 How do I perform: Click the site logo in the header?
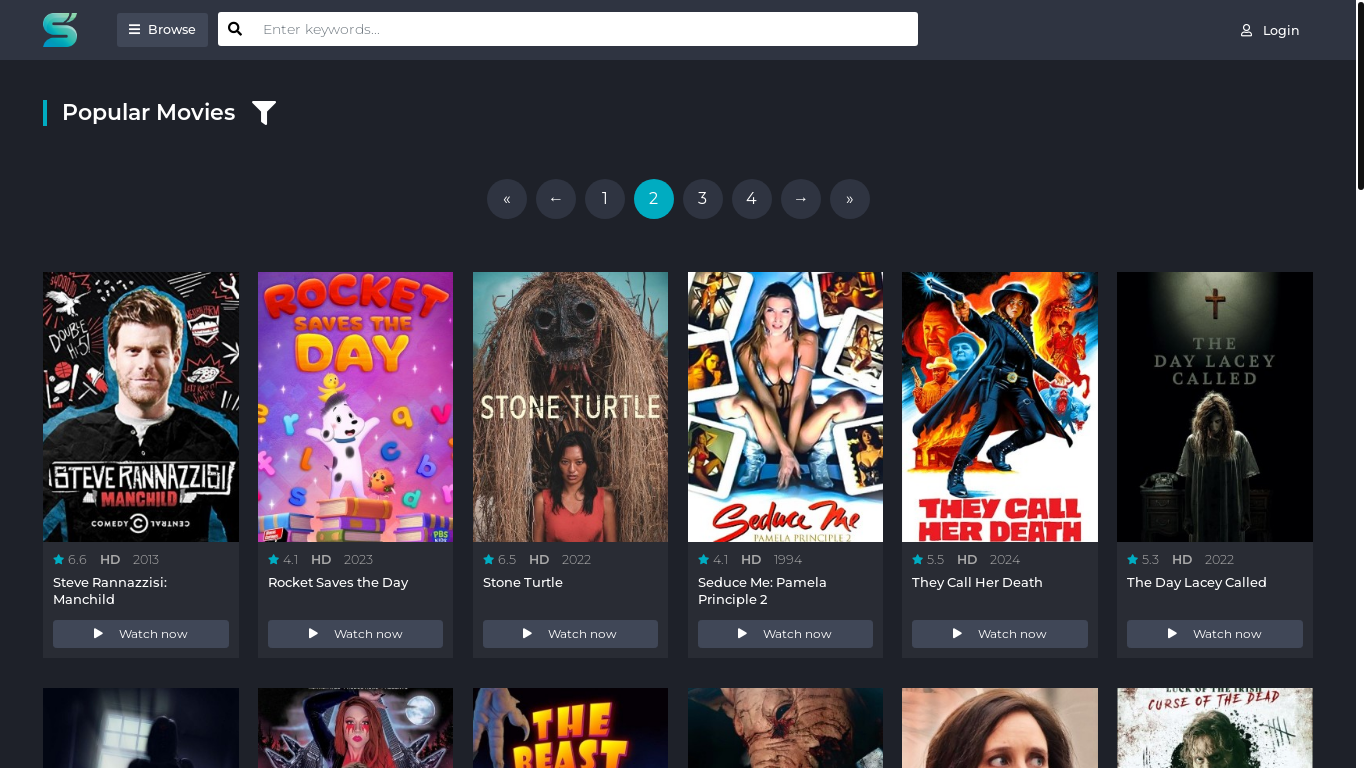point(60,30)
